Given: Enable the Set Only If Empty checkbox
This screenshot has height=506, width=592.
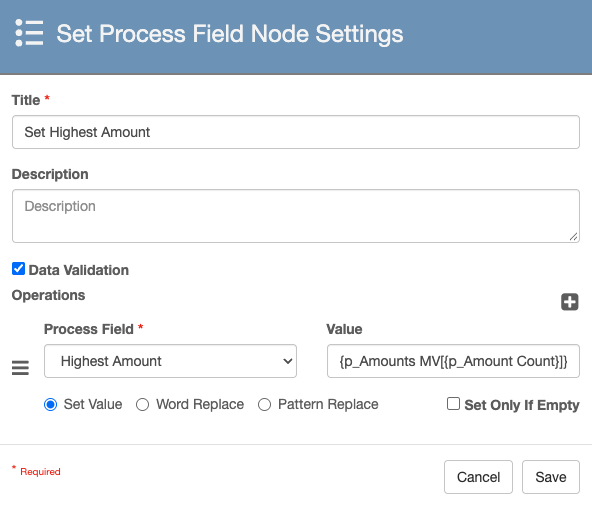Looking at the screenshot, I should (453, 404).
